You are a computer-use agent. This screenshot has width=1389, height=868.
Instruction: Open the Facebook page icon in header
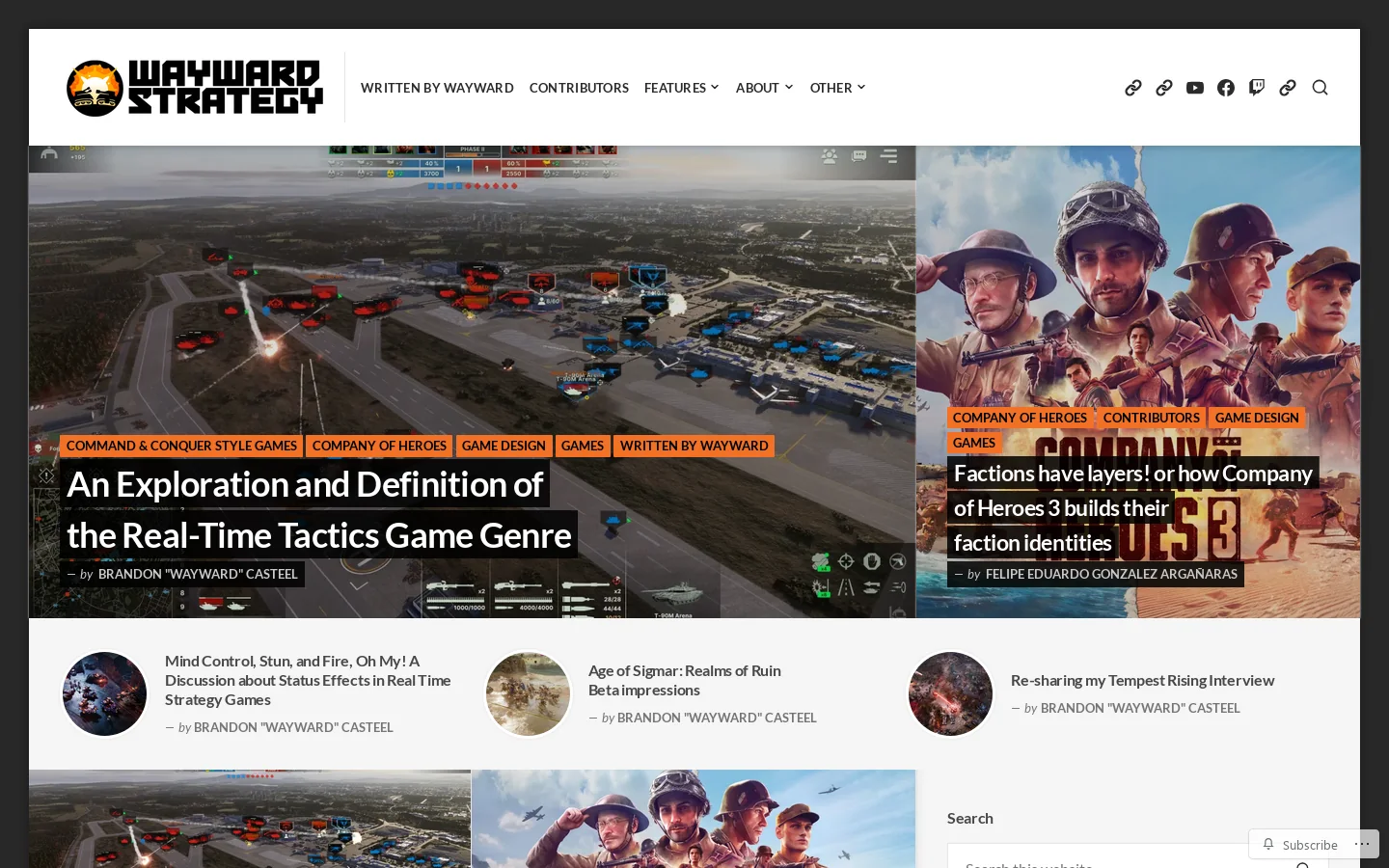pos(1226,88)
